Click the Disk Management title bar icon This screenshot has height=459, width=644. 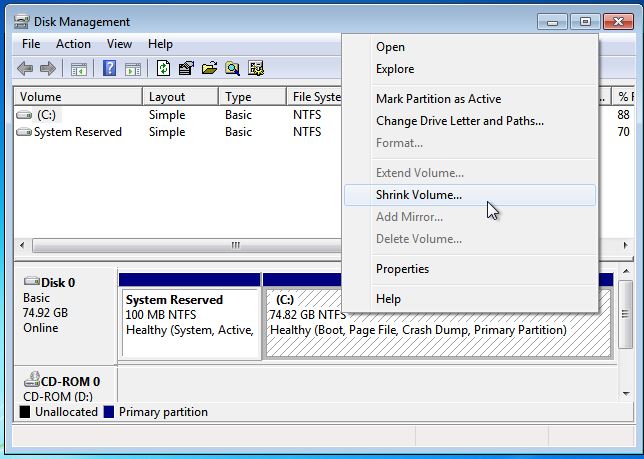tap(21, 22)
